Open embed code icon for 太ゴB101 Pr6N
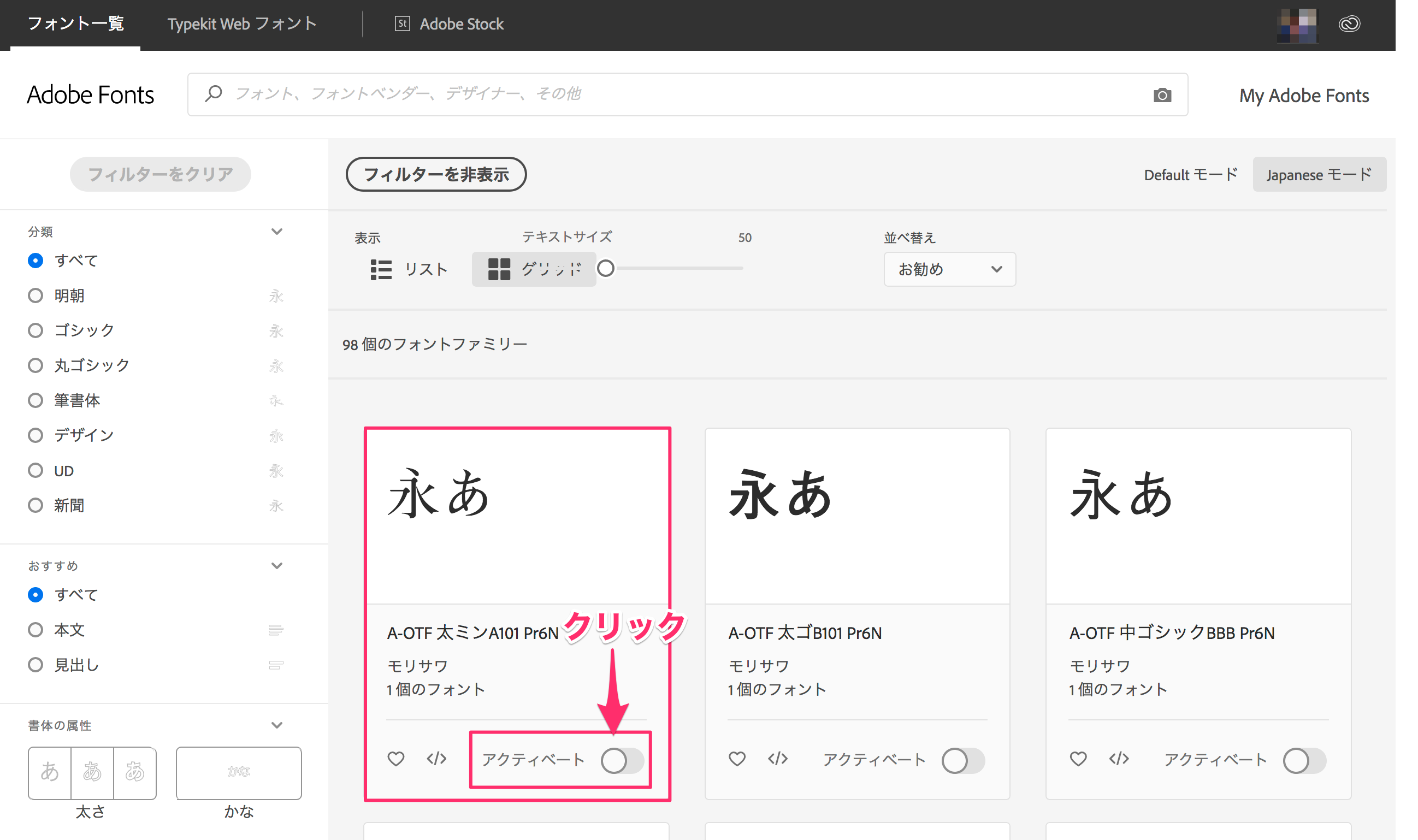The height and width of the screenshot is (840, 1418). [x=777, y=759]
